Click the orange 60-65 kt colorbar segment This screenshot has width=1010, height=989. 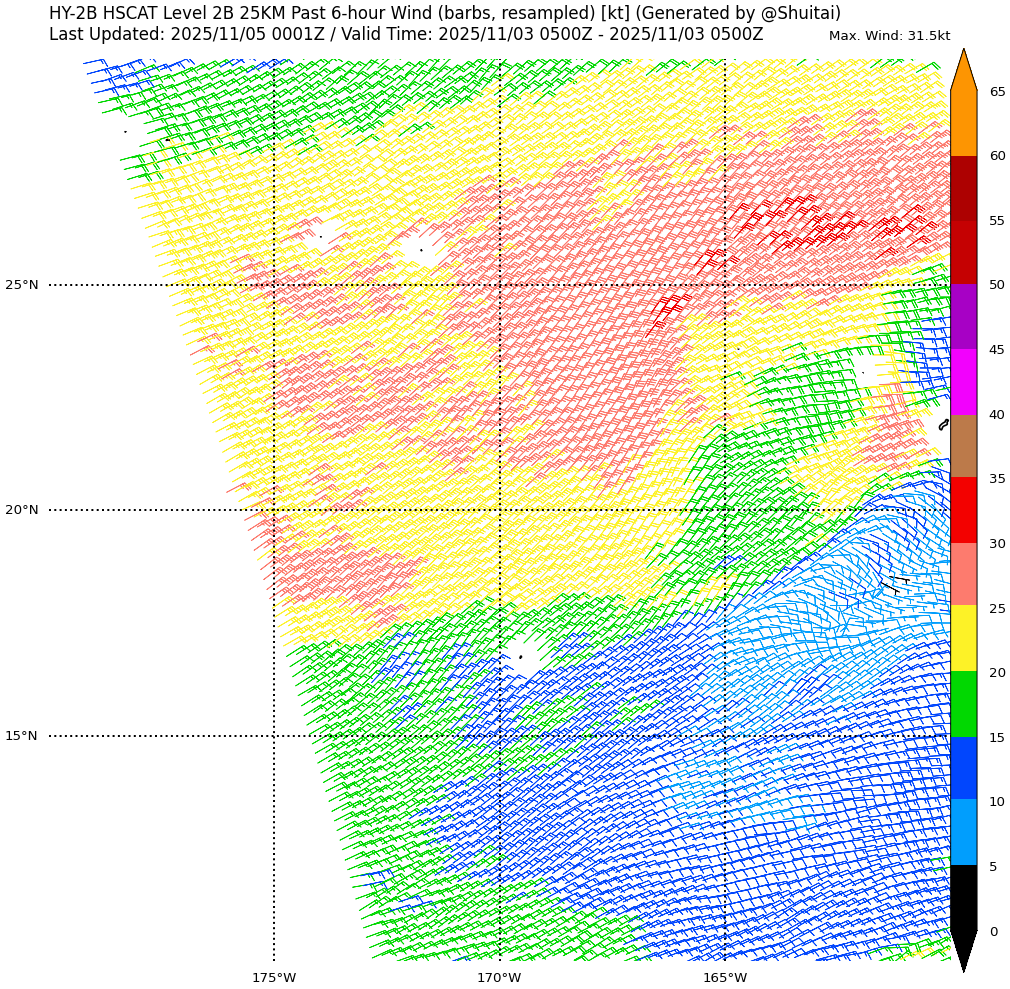tap(963, 123)
